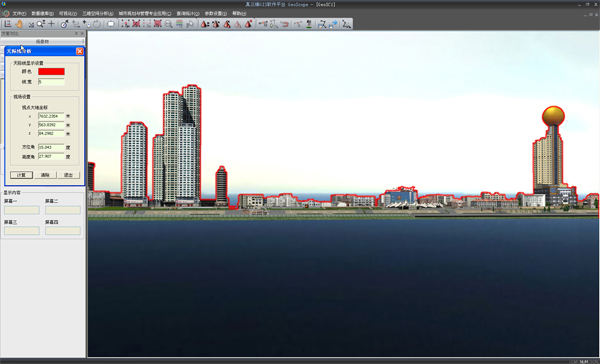Click the z coordinate input field
The height and width of the screenshot is (364, 600).
coord(51,134)
